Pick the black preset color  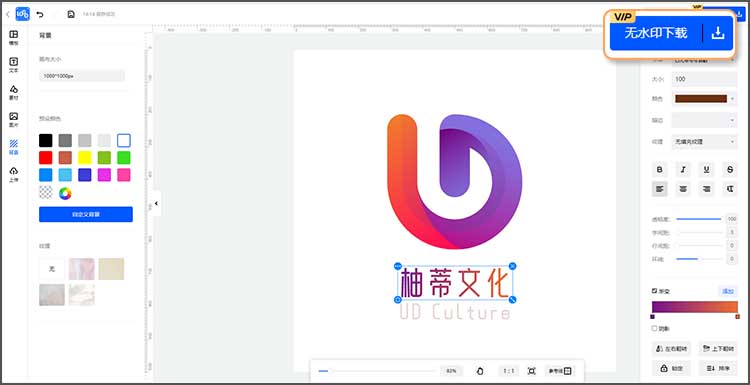[x=45, y=141]
